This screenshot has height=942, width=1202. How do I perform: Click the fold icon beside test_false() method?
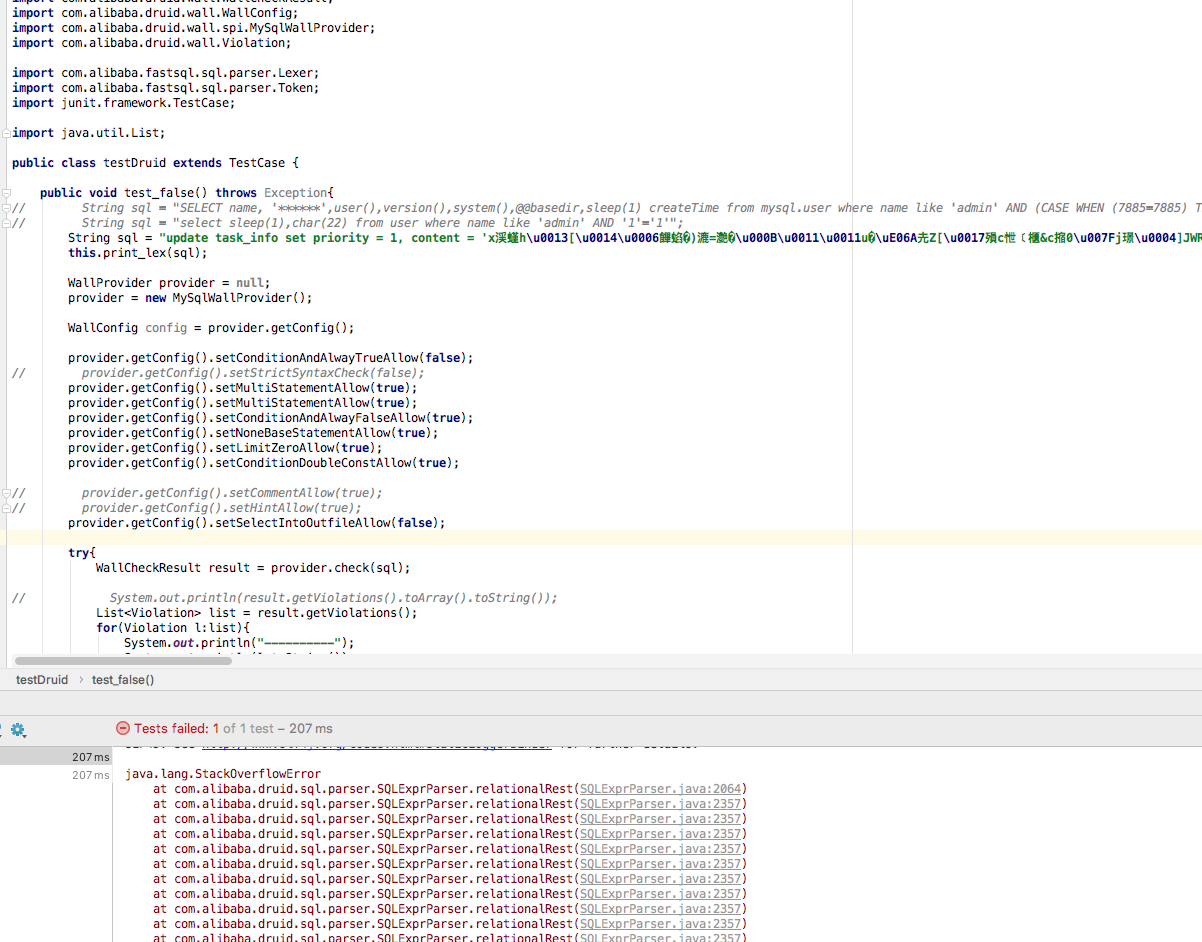tap(4, 192)
